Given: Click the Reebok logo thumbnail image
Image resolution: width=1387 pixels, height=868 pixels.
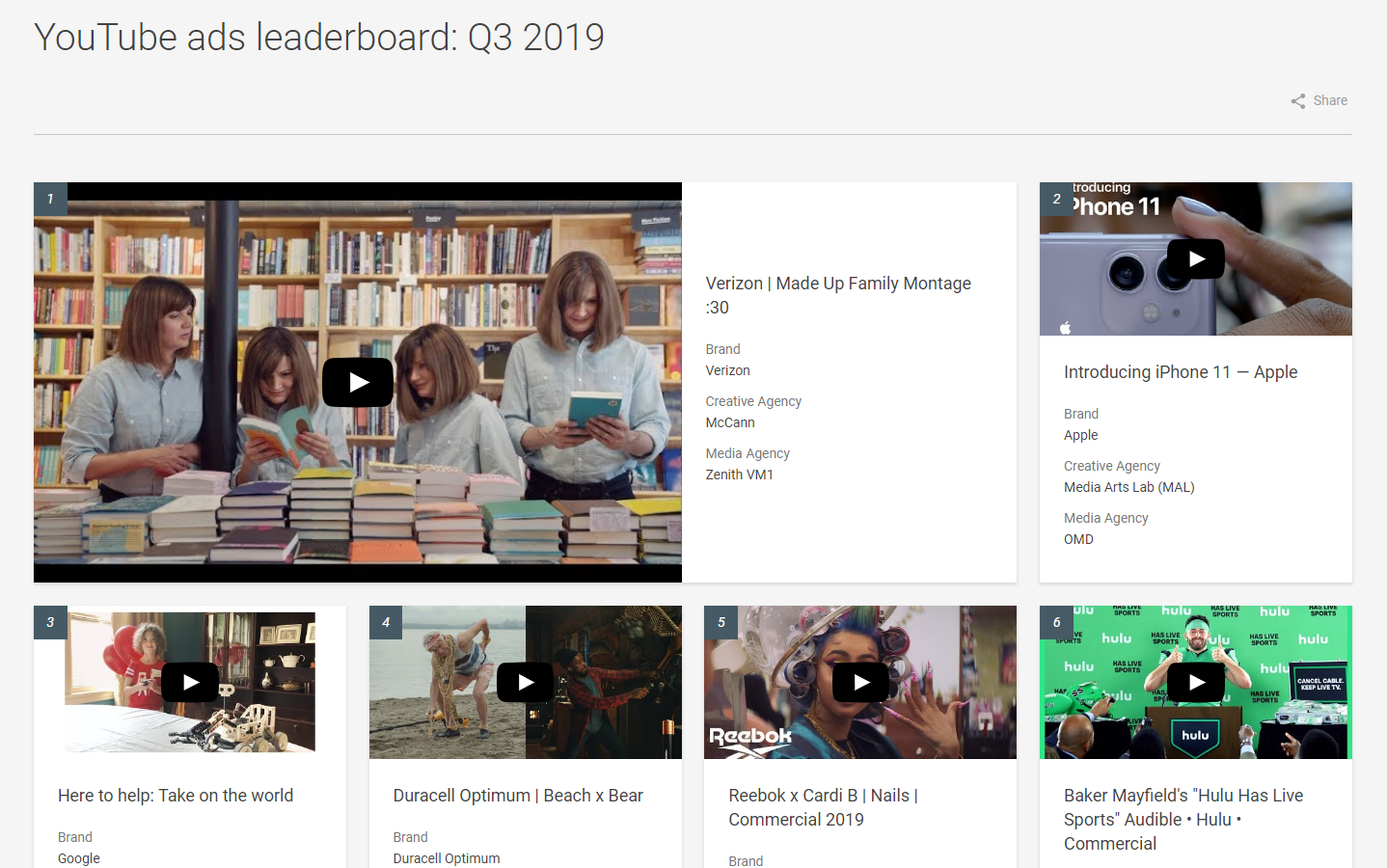Looking at the screenshot, I should point(860,682).
